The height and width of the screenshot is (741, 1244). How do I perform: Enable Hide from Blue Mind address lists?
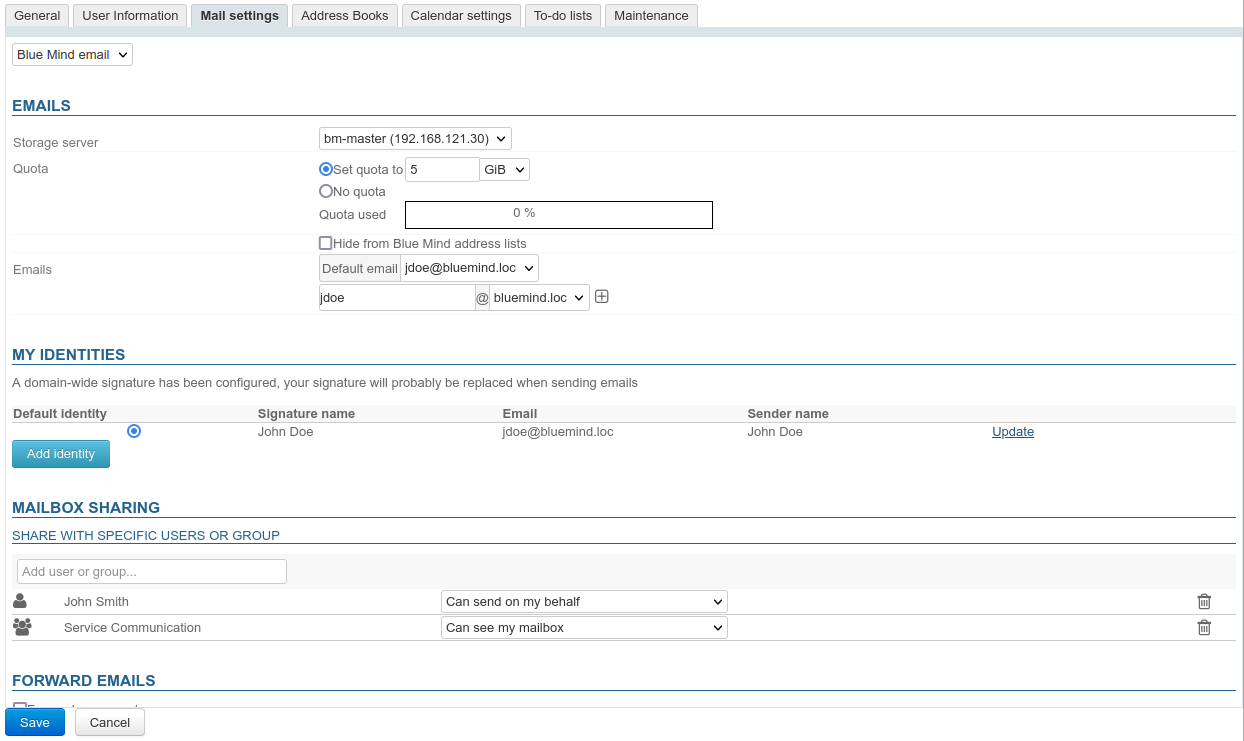click(326, 243)
